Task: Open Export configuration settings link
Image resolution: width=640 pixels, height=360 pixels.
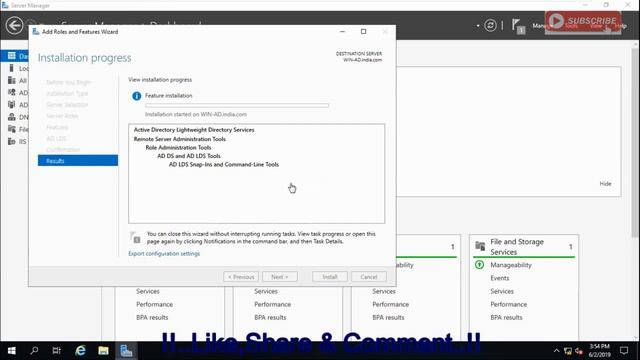Action: [x=164, y=253]
